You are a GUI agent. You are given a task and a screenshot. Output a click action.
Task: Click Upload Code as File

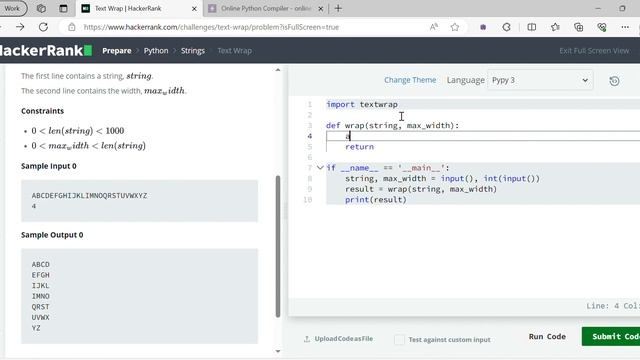coord(344,339)
